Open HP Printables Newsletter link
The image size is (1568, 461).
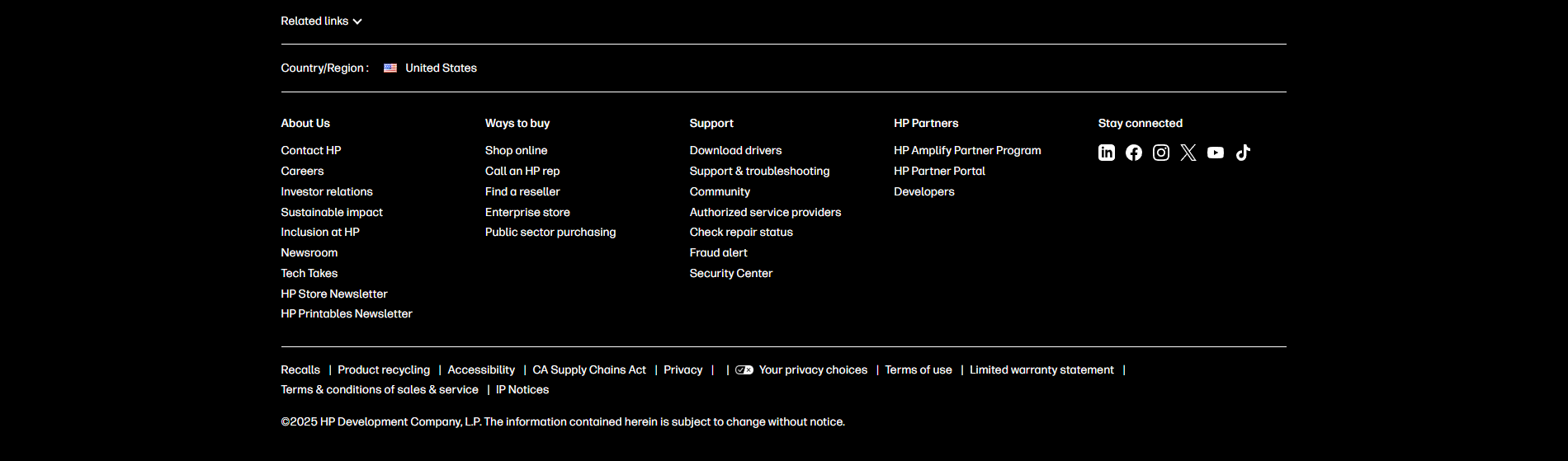point(347,314)
